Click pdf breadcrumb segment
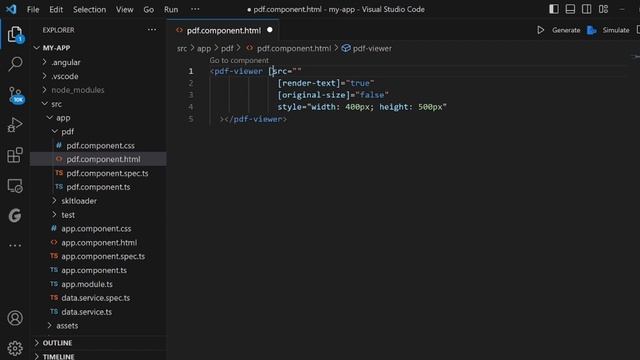 (227, 48)
